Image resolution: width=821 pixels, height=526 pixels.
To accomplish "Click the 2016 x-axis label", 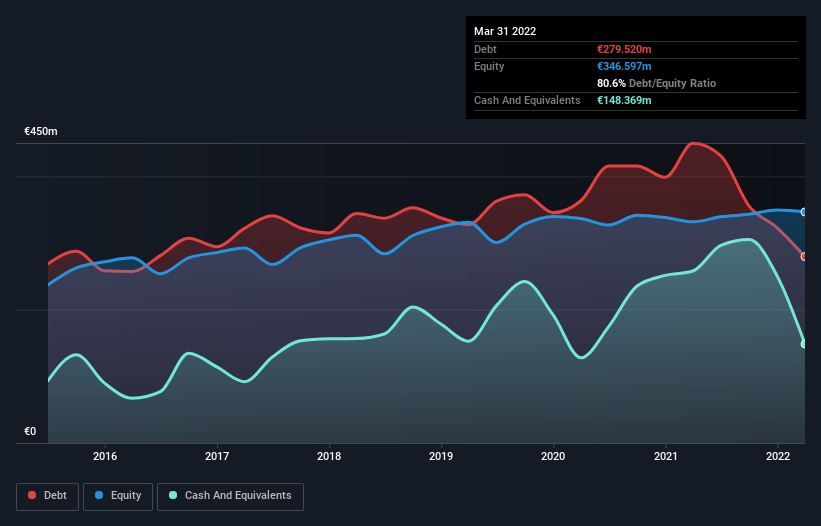I will pyautogui.click(x=105, y=456).
